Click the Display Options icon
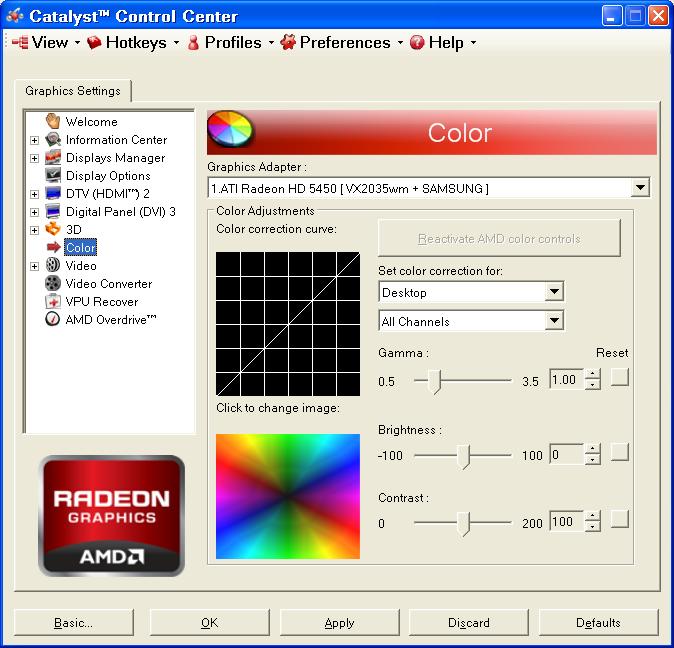The width and height of the screenshot is (674, 648). pyautogui.click(x=53, y=175)
